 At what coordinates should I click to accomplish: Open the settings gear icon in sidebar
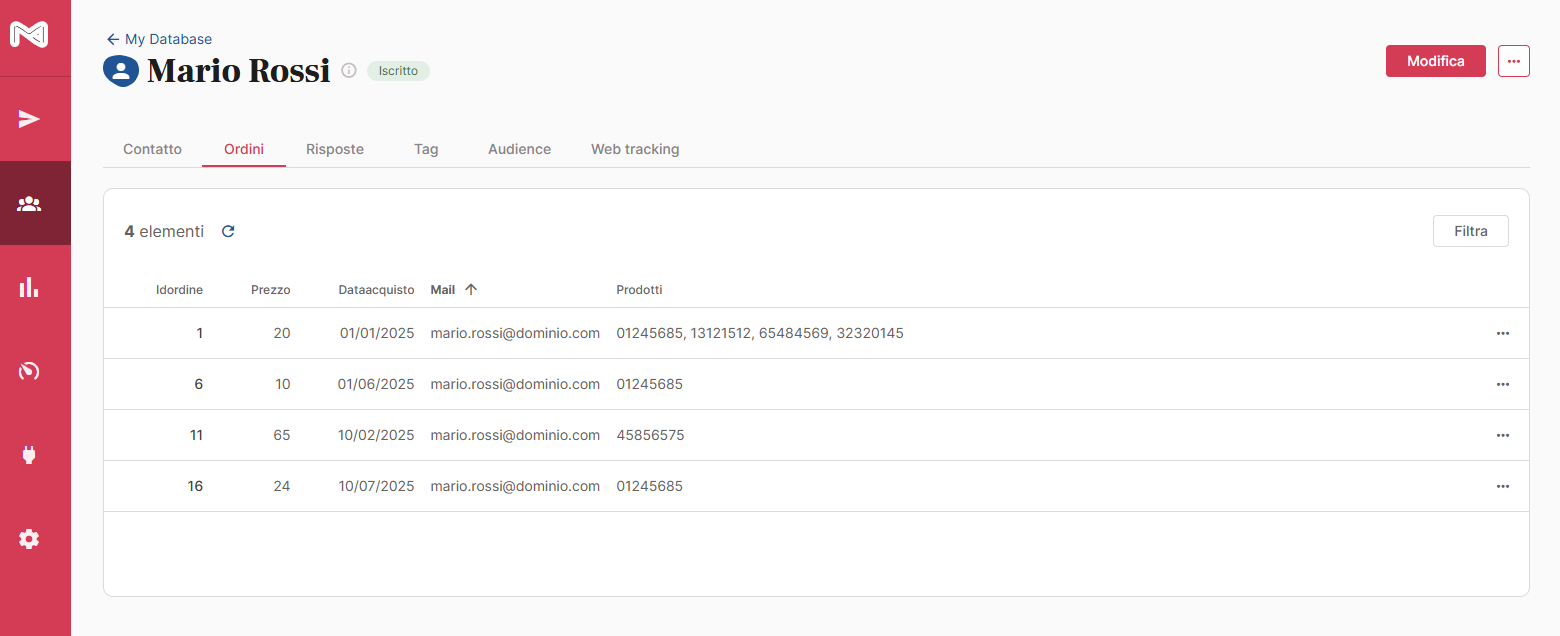tap(29, 539)
